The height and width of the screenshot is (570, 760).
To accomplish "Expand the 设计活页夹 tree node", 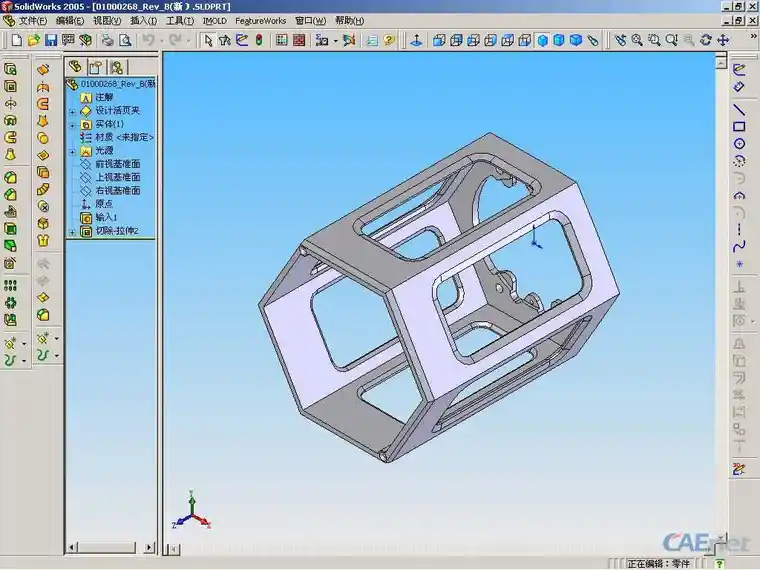I will point(72,112).
